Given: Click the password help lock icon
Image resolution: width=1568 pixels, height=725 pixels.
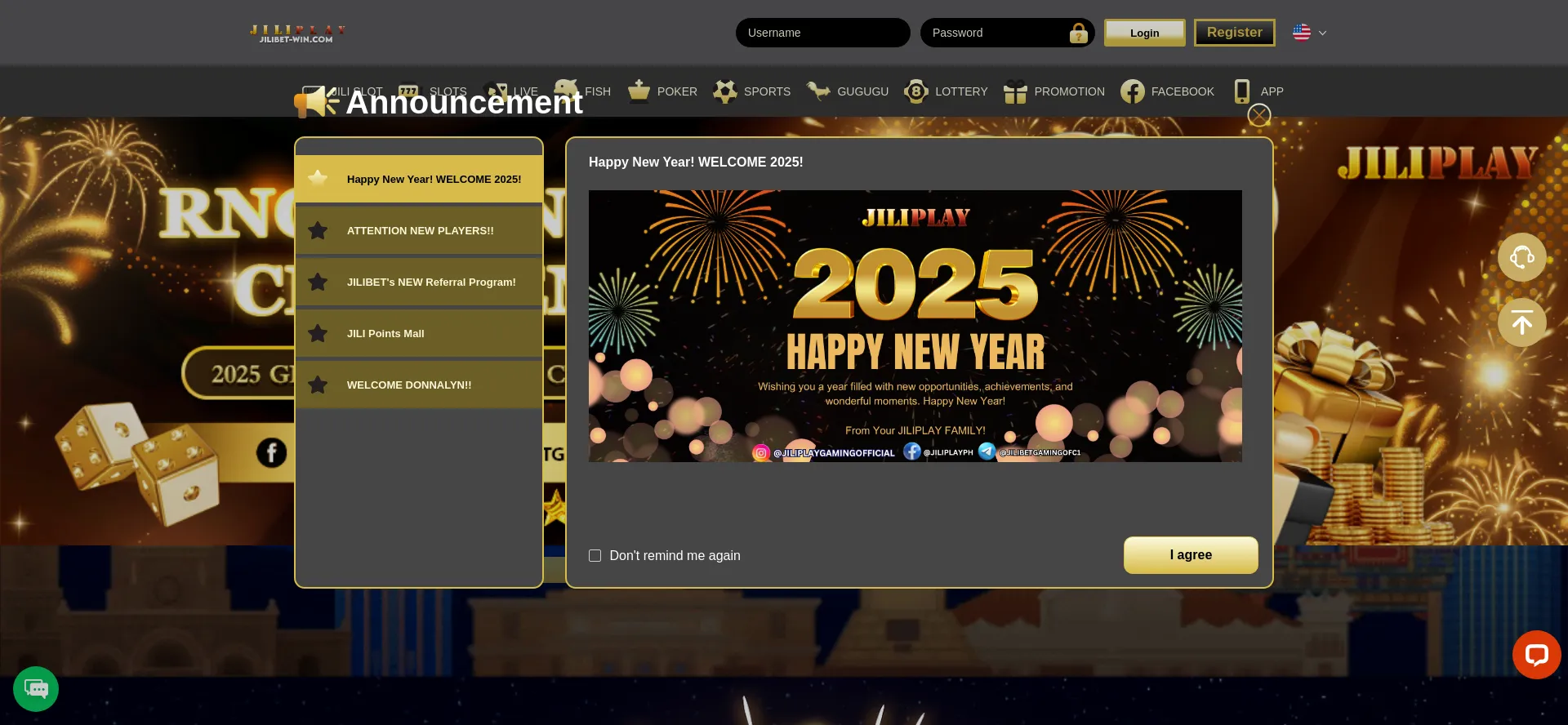Looking at the screenshot, I should pos(1078,33).
